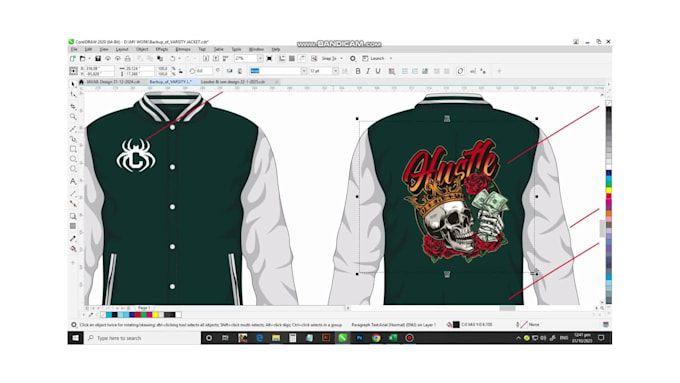Open the font name dropdown
The image size is (680, 383).
click(304, 71)
